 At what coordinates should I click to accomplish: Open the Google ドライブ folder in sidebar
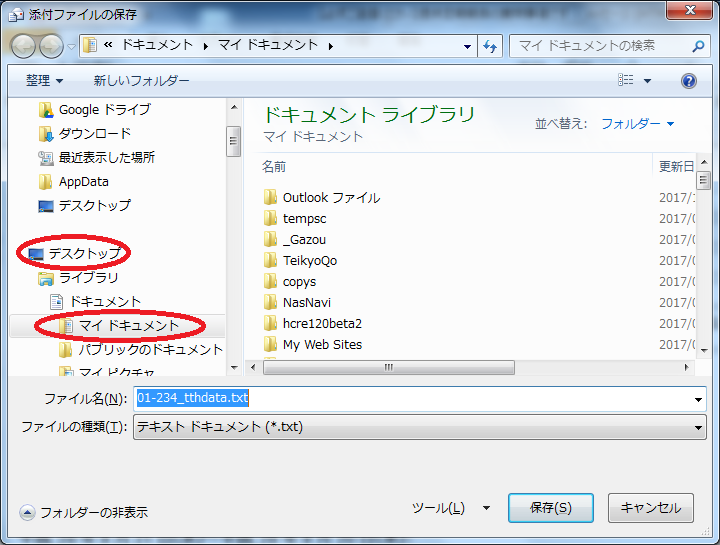(104, 109)
